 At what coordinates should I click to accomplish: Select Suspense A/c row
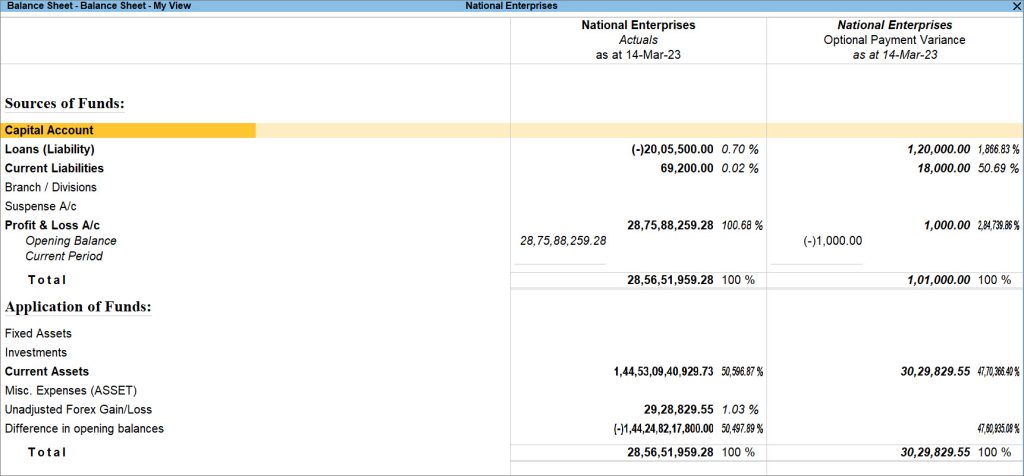[x=40, y=206]
